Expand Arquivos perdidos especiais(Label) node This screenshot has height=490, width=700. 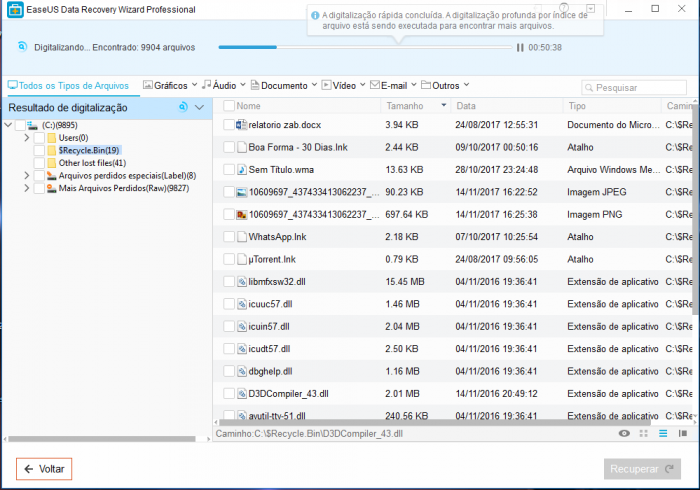pos(27,175)
